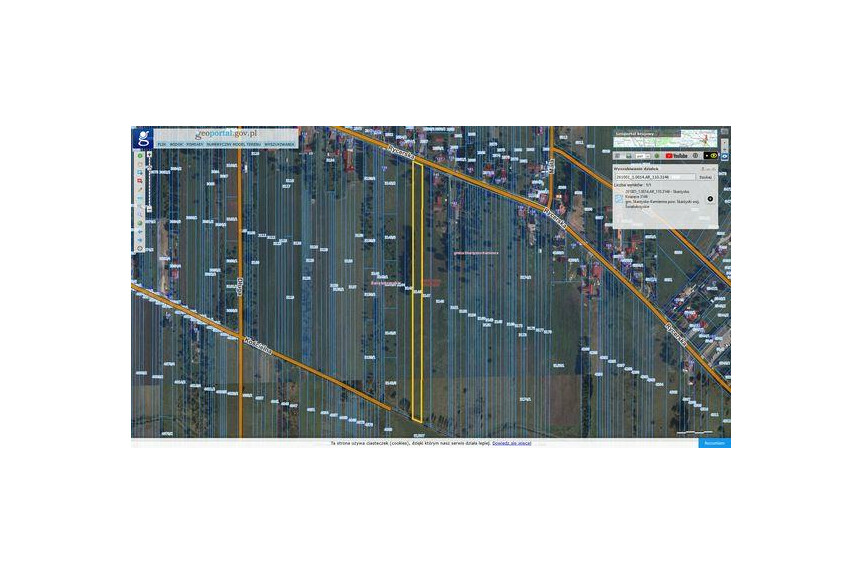Click the geoportal 'g' logo icon

click(144, 138)
